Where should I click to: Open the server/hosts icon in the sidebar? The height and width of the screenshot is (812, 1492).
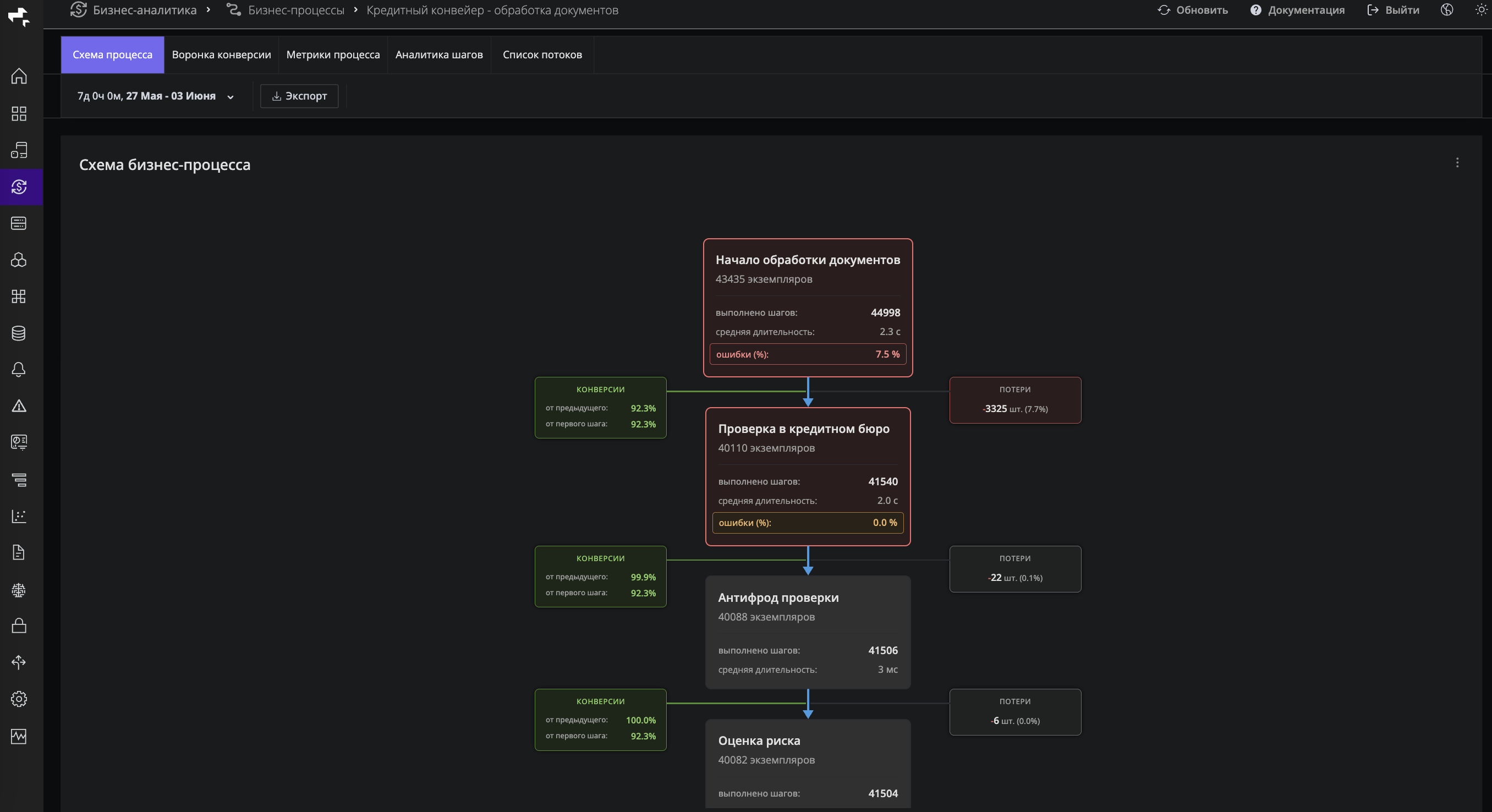(19, 223)
